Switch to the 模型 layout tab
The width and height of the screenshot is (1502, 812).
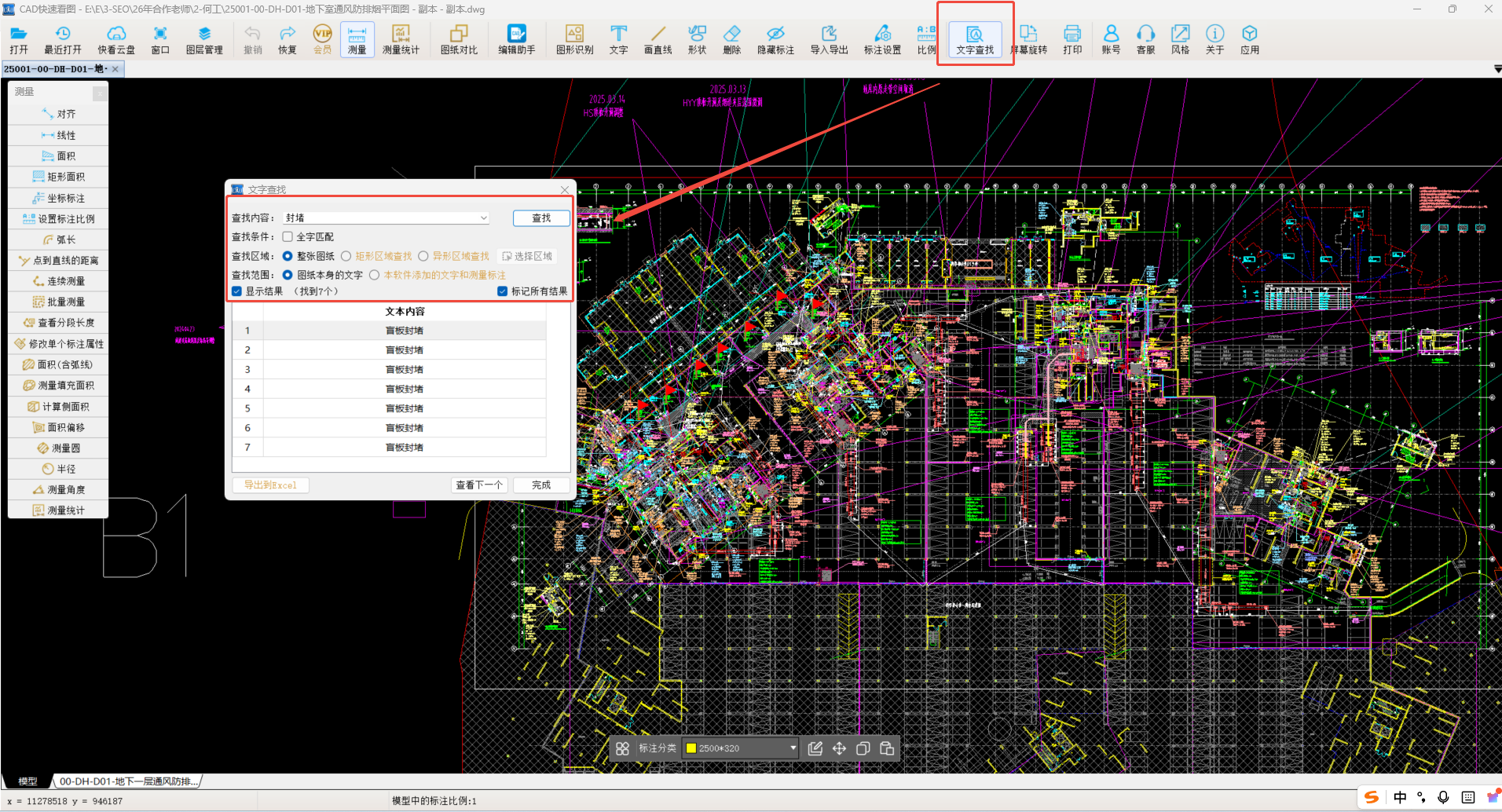27,781
